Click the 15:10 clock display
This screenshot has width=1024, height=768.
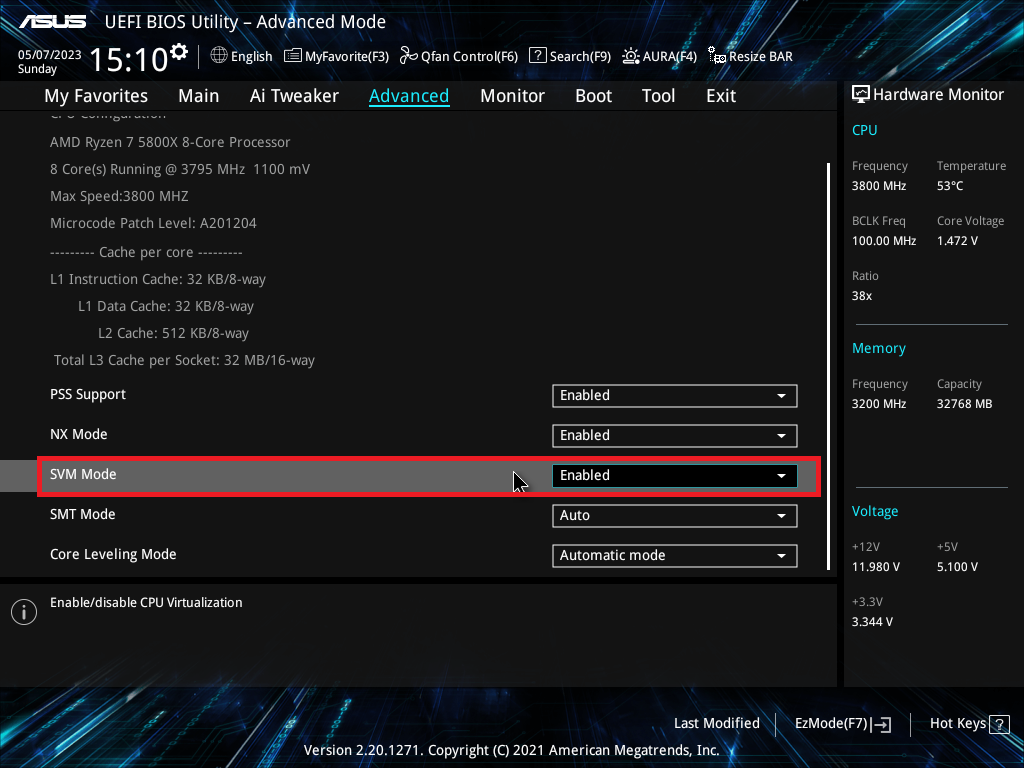[x=129, y=60]
